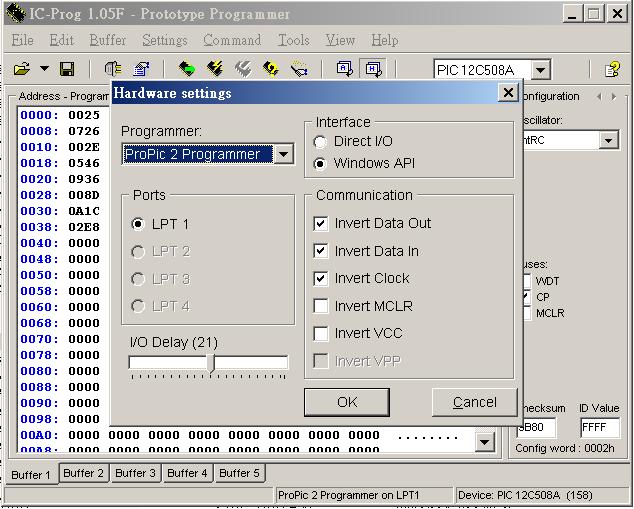Open the Settings menu
The height and width of the screenshot is (509, 634).
click(x=165, y=40)
